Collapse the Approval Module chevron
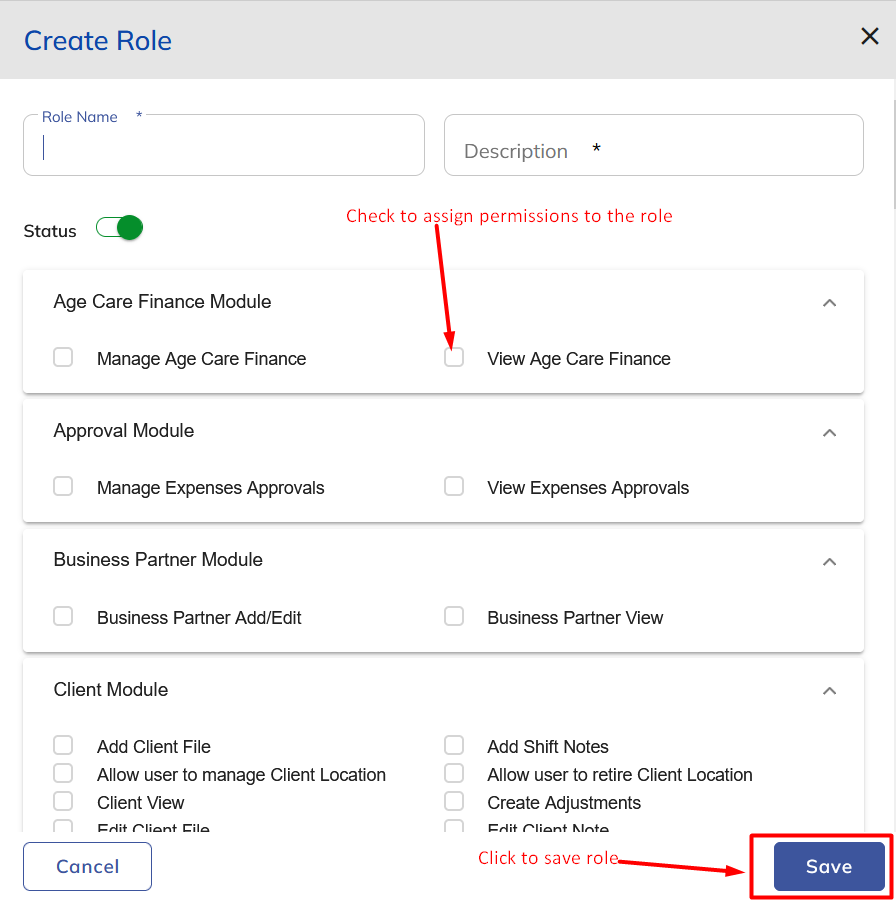 pos(829,433)
